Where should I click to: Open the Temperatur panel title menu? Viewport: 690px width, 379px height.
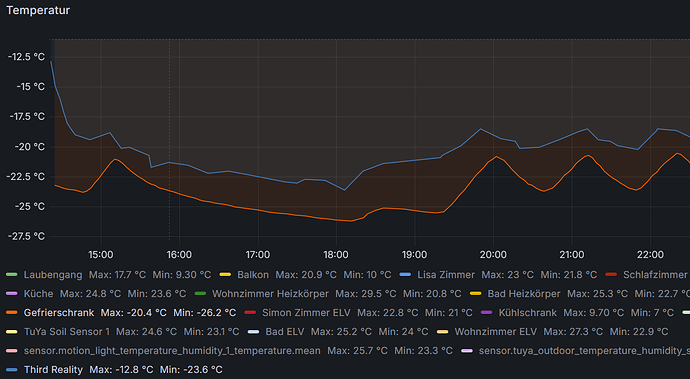coord(38,10)
